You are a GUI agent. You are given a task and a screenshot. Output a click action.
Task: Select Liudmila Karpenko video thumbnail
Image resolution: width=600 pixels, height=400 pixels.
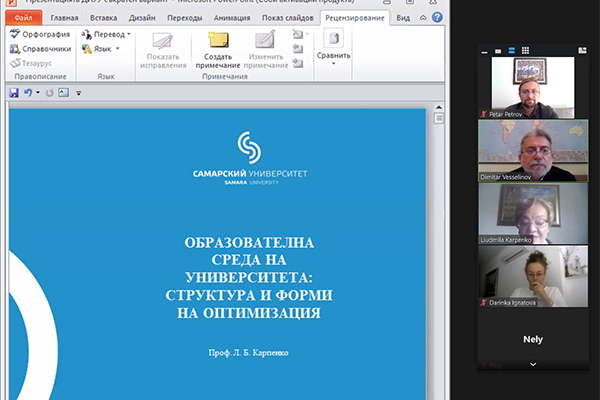(x=533, y=214)
